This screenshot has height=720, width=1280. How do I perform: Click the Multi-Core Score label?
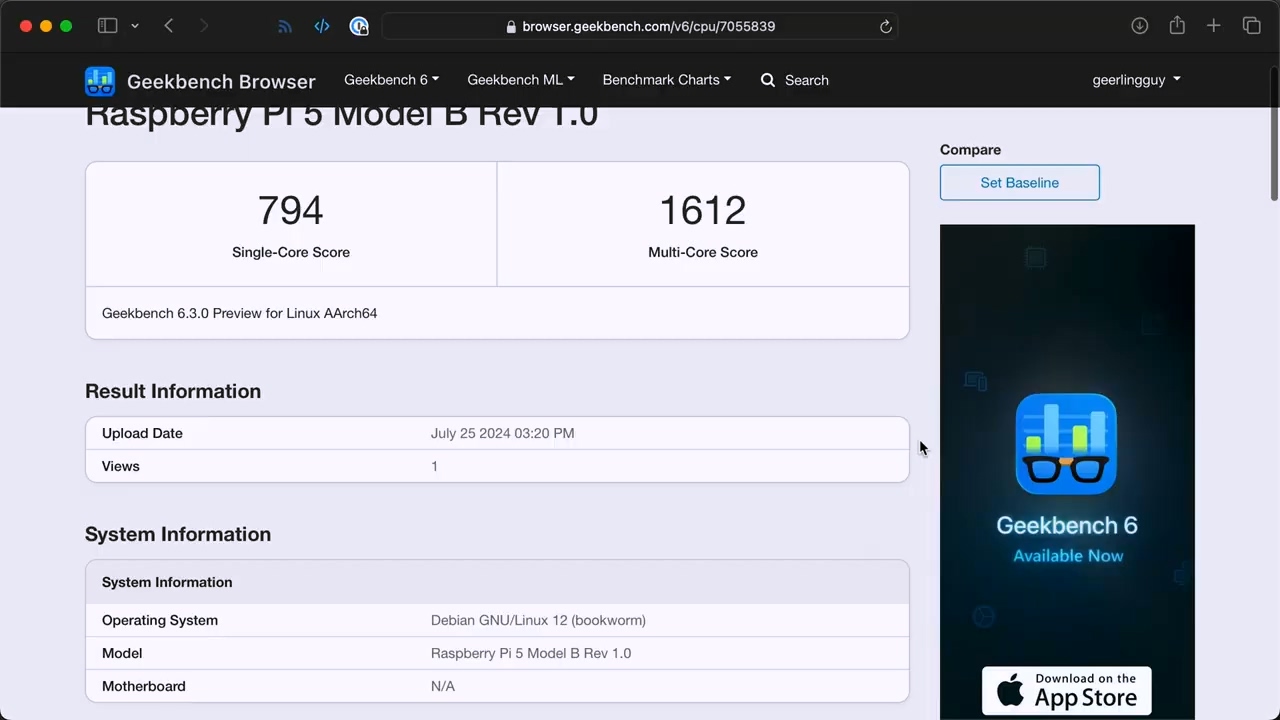(703, 252)
